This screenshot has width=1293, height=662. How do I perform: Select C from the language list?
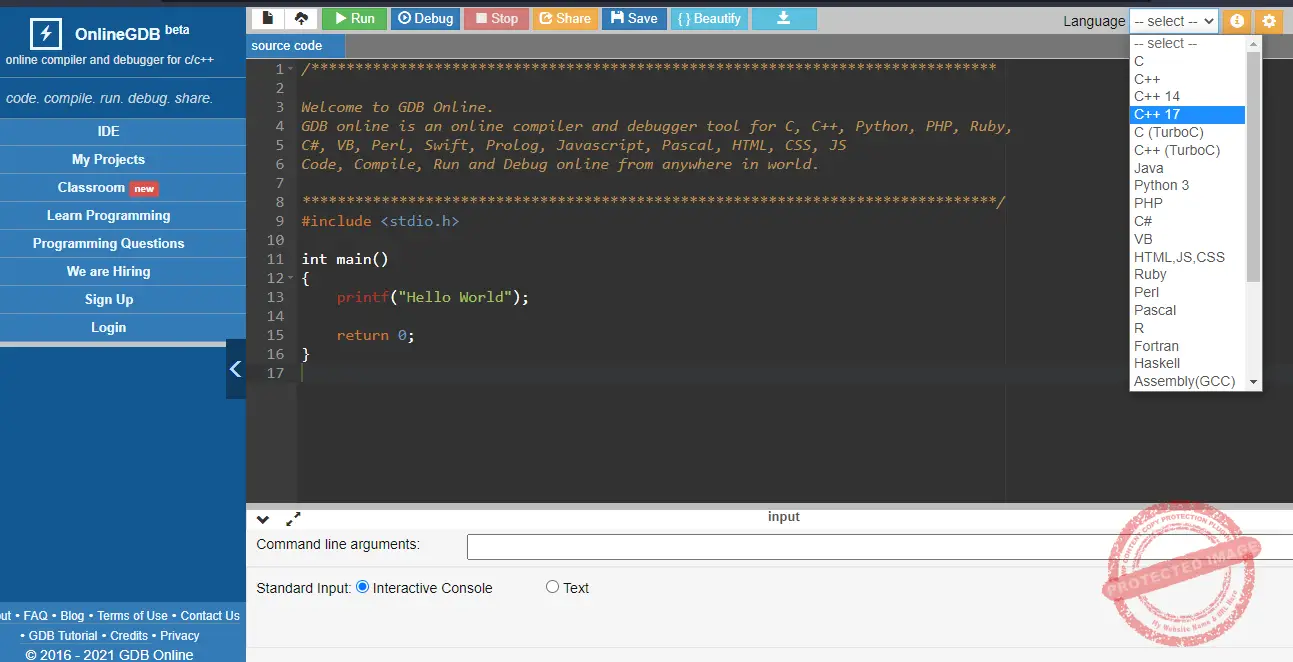pyautogui.click(x=1188, y=62)
